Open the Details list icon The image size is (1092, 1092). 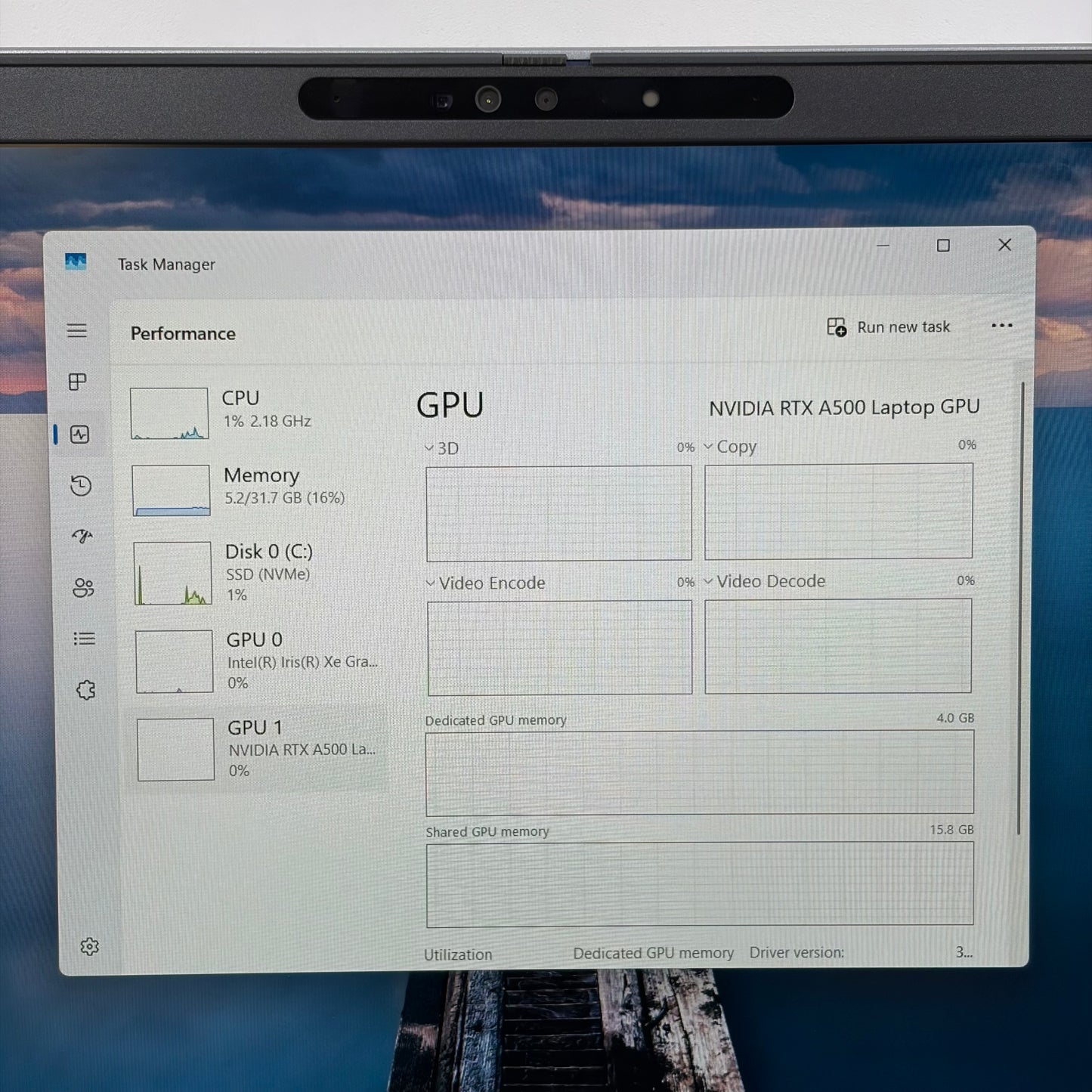pos(85,639)
